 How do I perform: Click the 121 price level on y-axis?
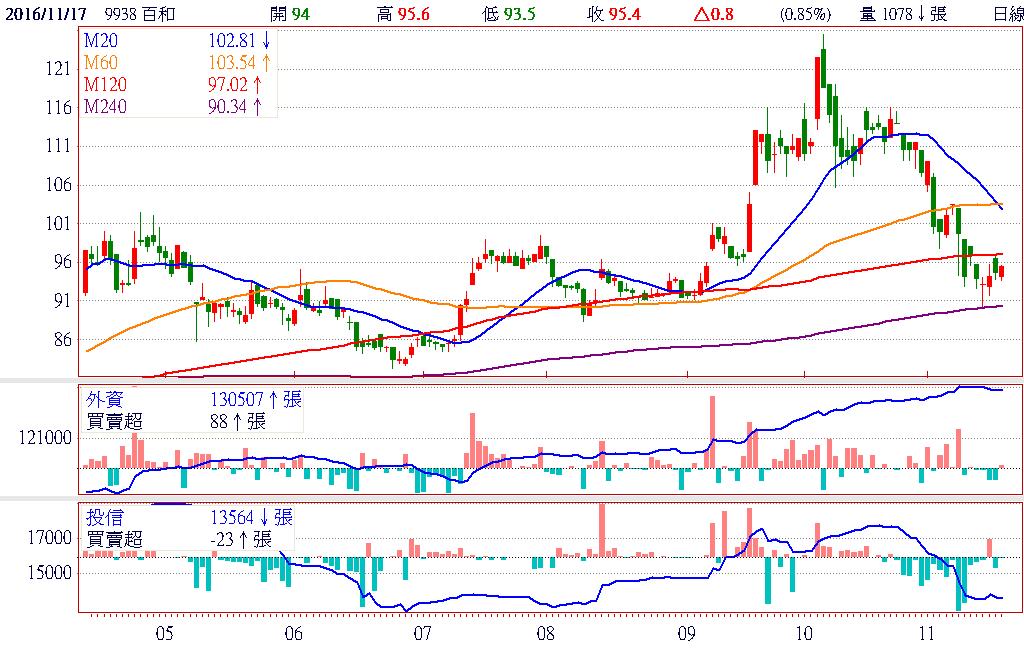[60, 68]
